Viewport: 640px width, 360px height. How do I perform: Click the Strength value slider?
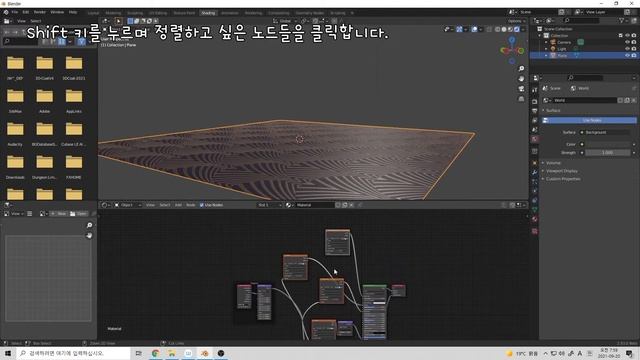click(x=607, y=153)
